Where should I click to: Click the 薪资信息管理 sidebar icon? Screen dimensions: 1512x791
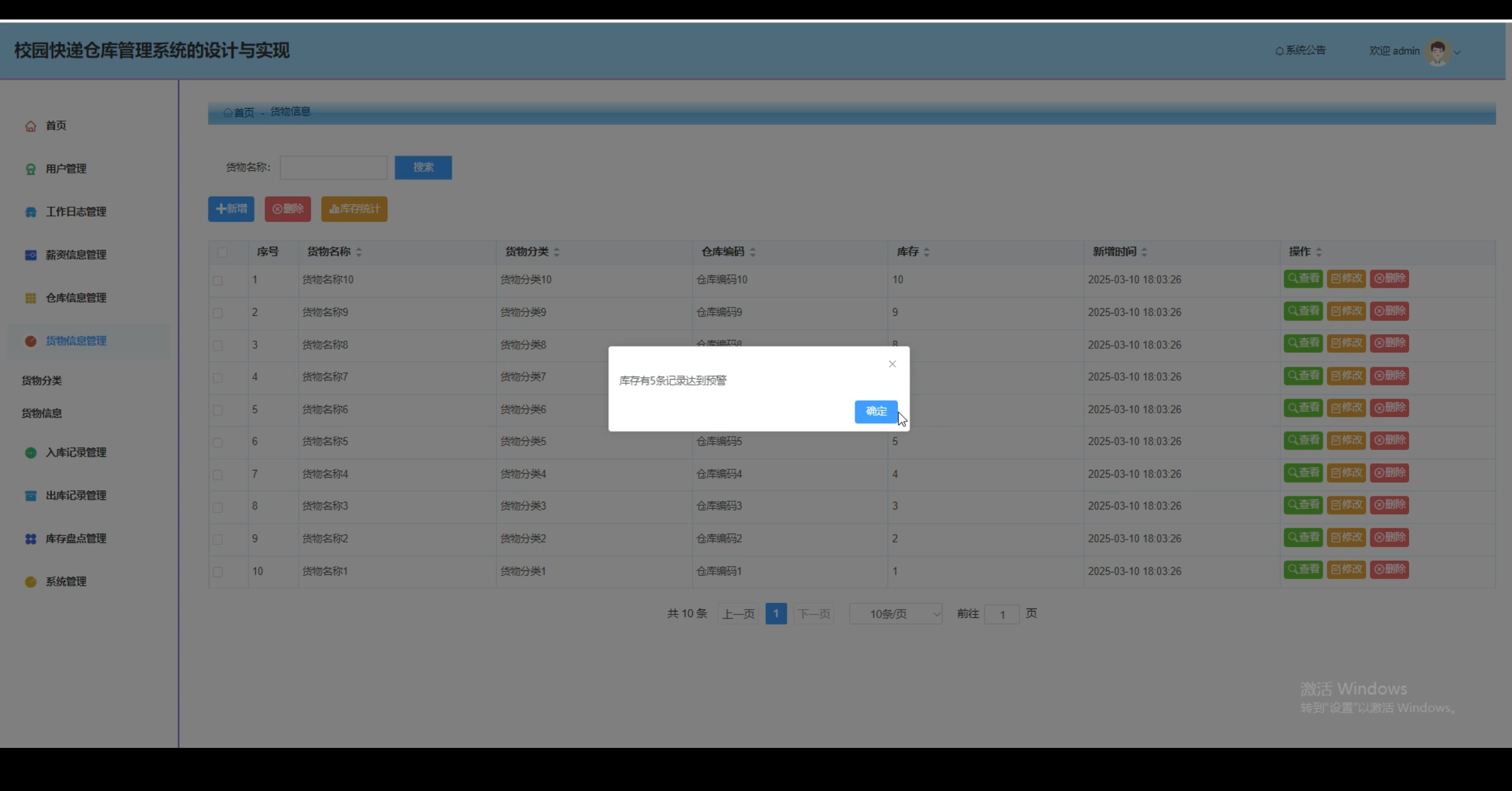click(31, 255)
